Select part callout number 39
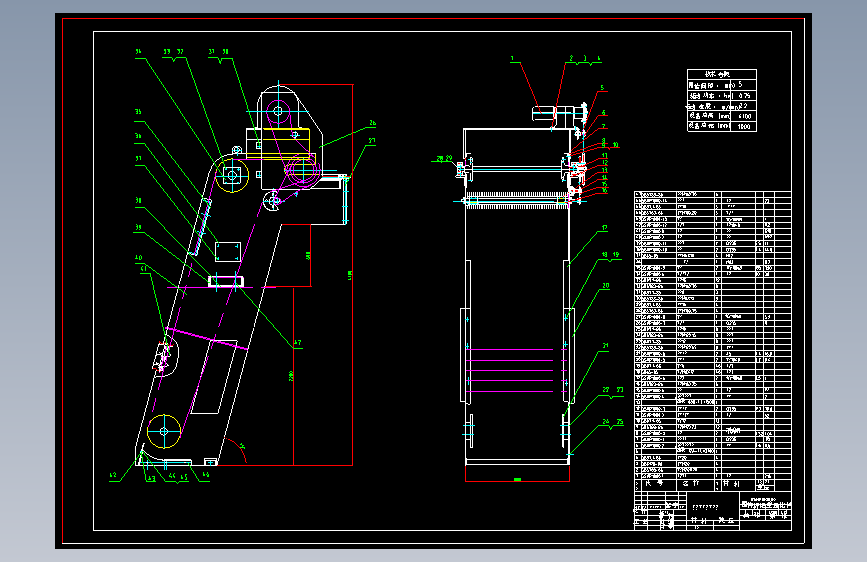This screenshot has height=562, width=867. [x=138, y=227]
